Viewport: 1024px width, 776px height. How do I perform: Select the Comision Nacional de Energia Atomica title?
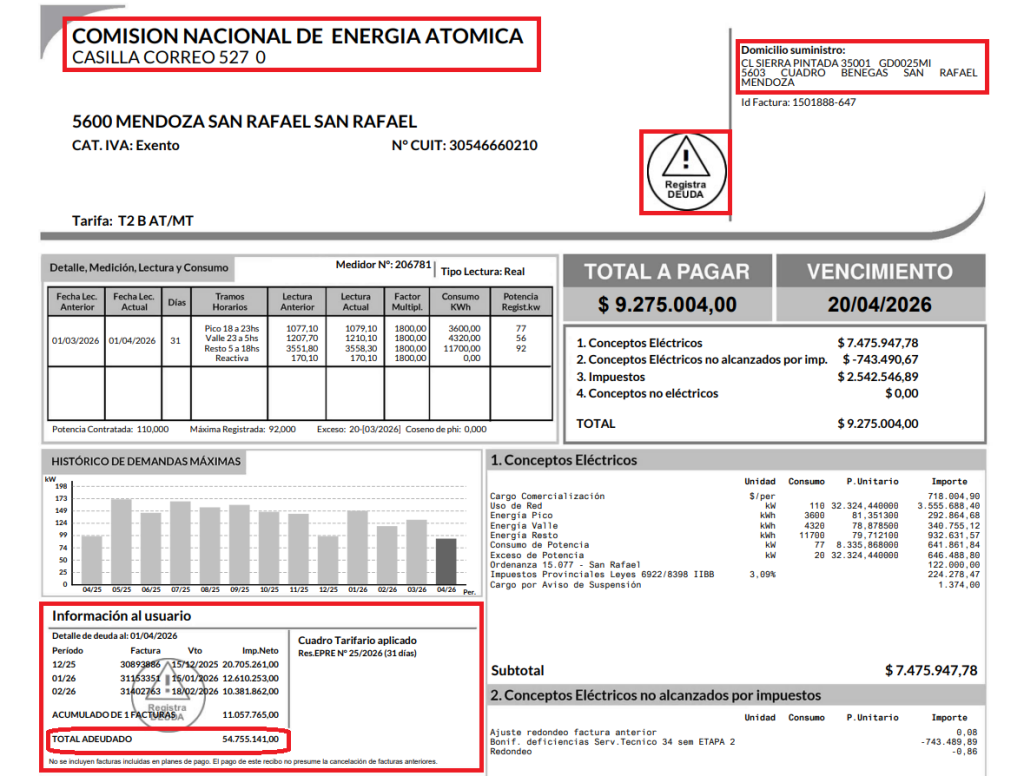298,37
